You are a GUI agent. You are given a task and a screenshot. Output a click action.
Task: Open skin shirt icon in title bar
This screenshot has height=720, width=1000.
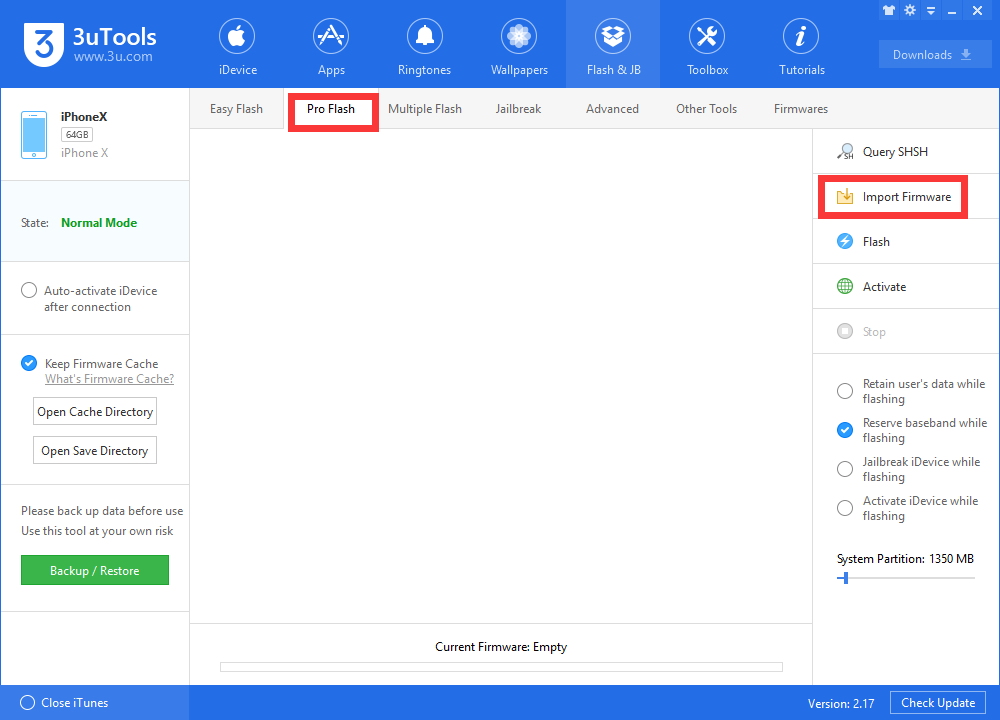[889, 11]
